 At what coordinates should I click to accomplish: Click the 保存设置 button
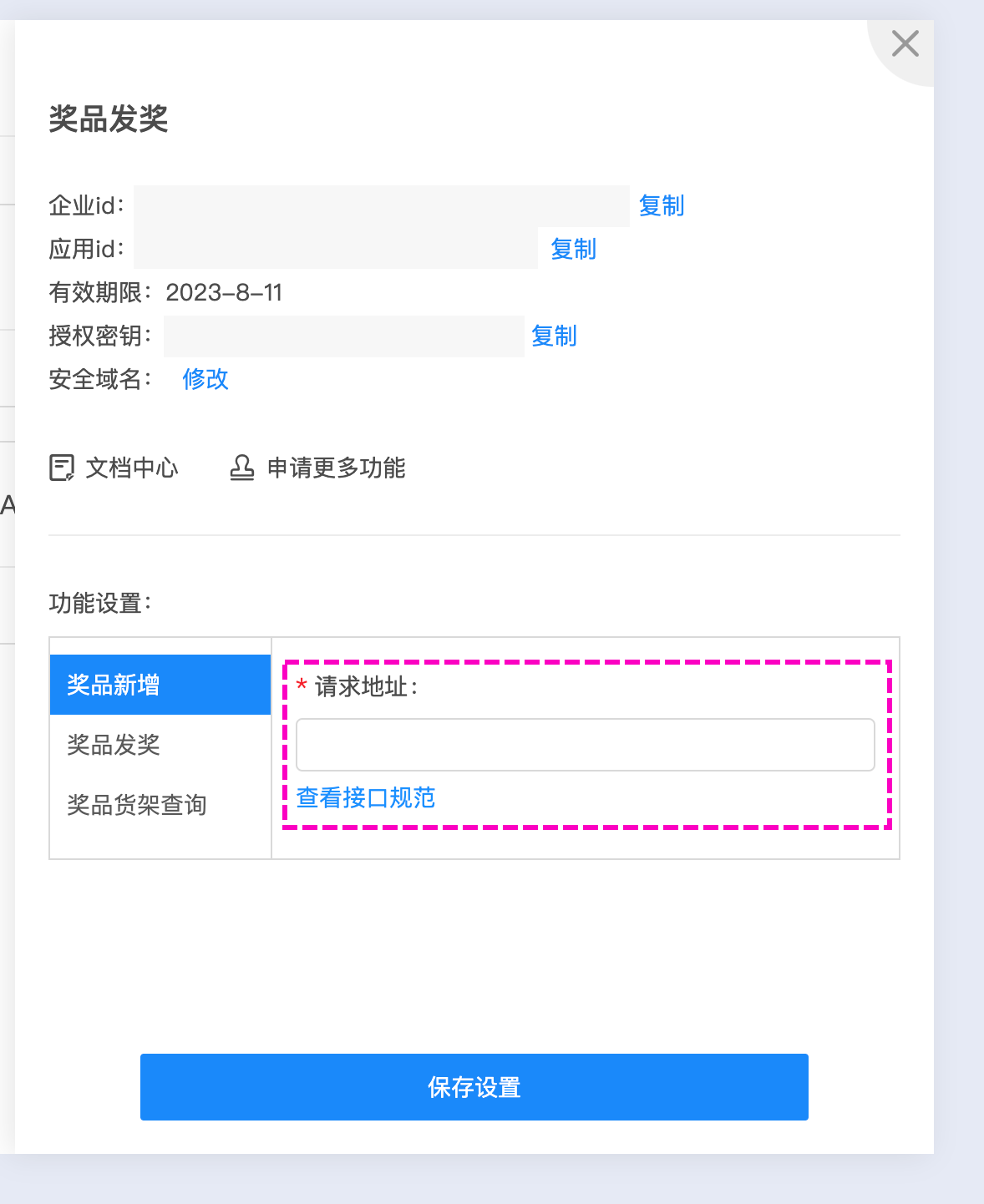474,1087
